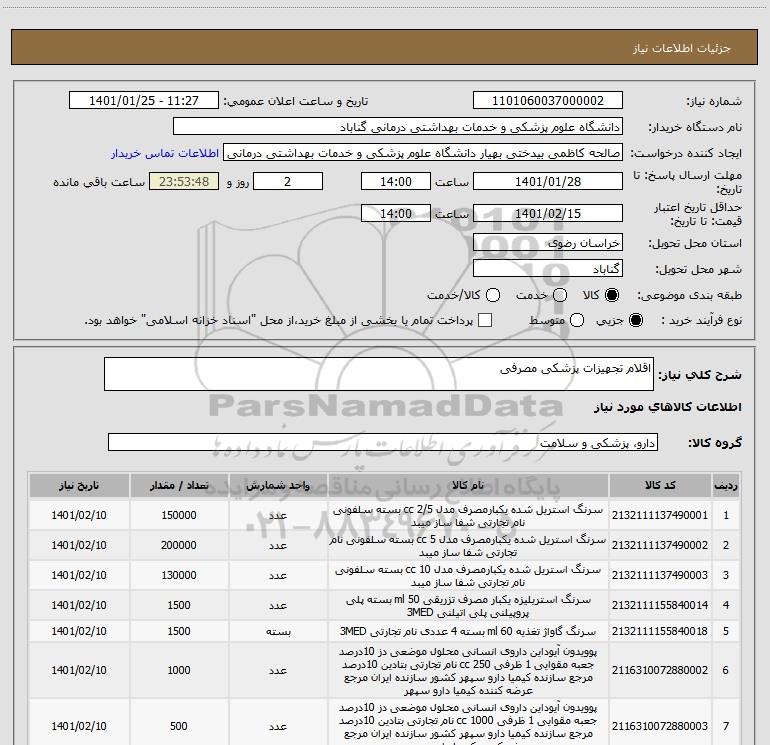The height and width of the screenshot is (745, 770).
Task: Click the تاریخ نیاز column header
Action: (79, 486)
